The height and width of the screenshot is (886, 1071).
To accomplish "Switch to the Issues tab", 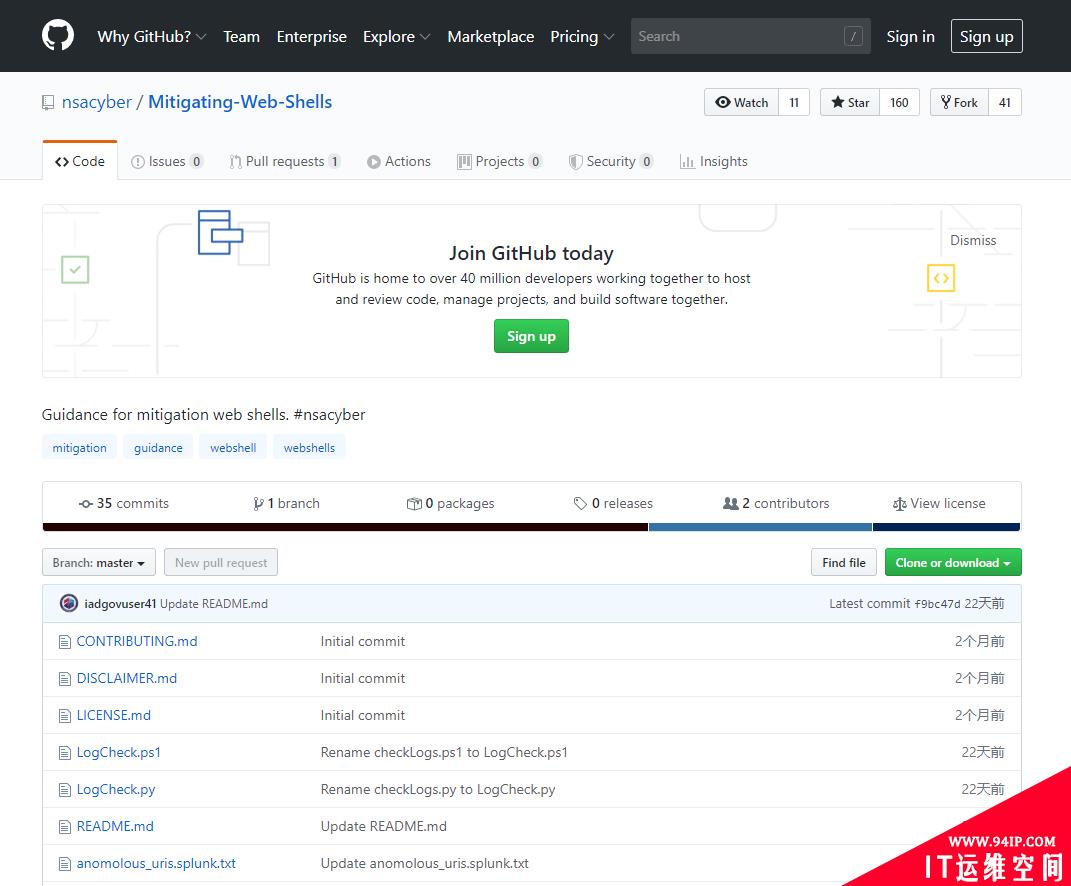I will click(x=167, y=161).
